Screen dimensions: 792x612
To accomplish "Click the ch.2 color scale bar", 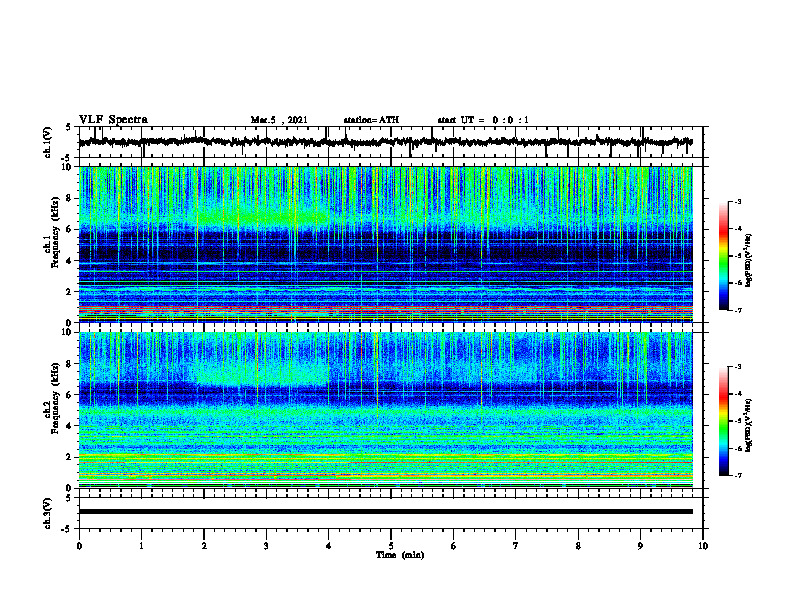I will 723,421.
